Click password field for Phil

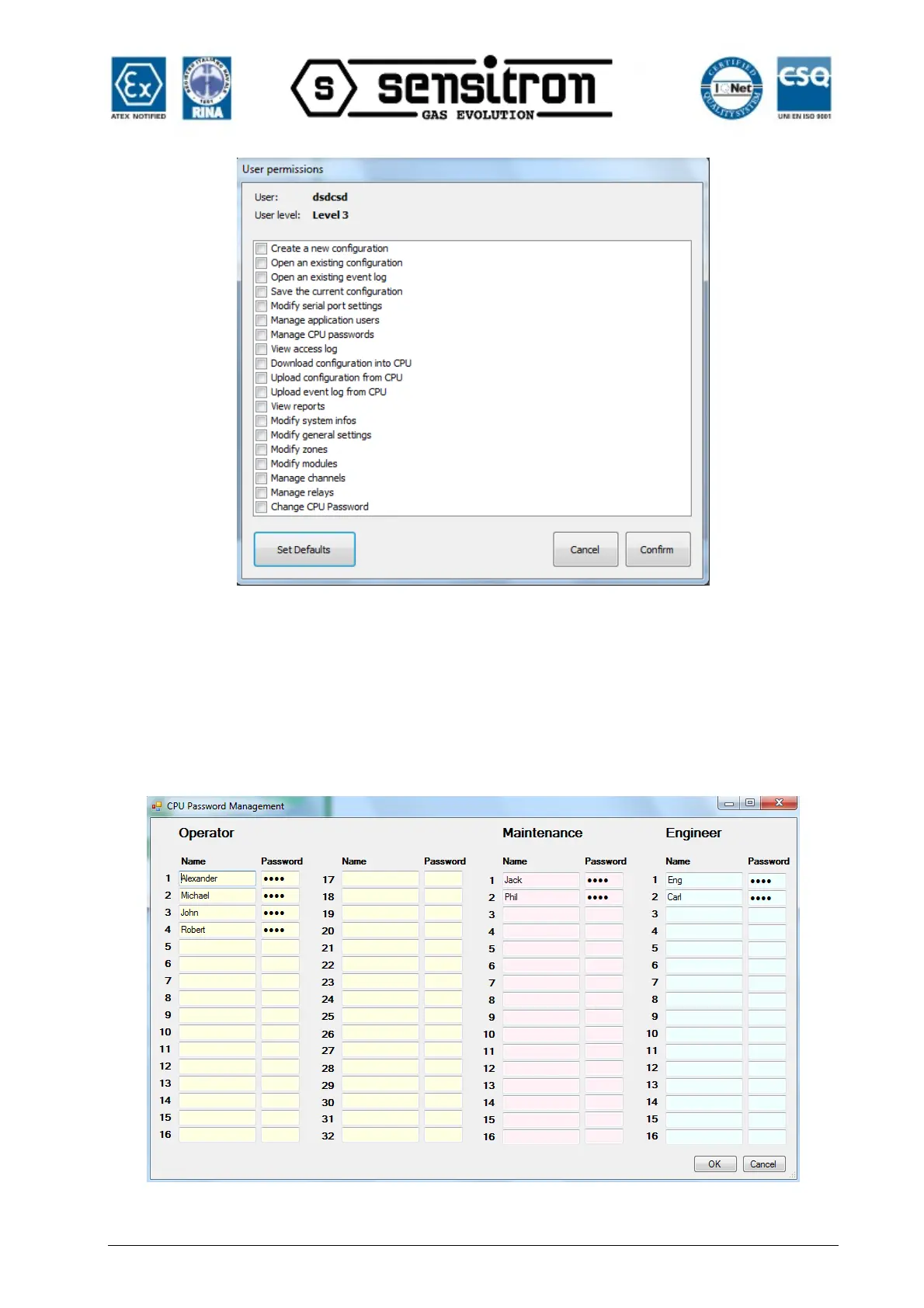(604, 897)
